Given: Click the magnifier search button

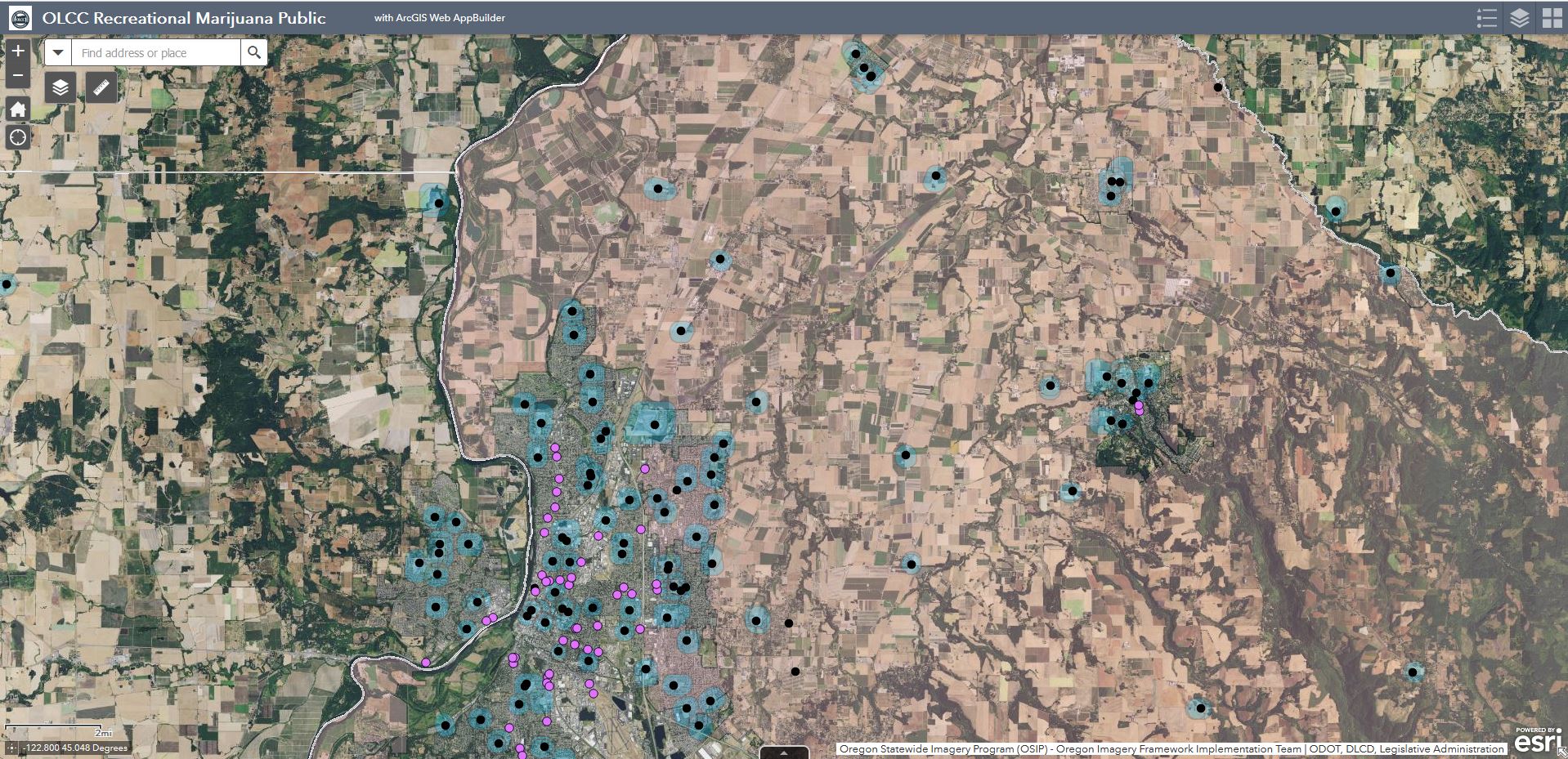Looking at the screenshot, I should coord(254,53).
